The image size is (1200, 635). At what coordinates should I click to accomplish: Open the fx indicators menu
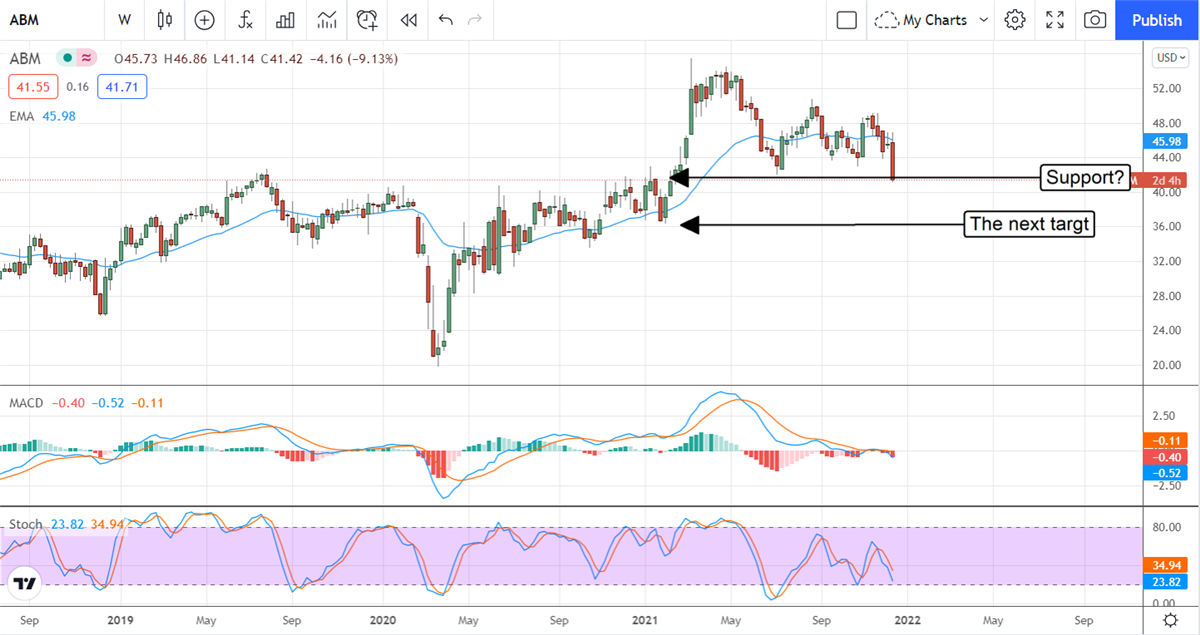245,19
